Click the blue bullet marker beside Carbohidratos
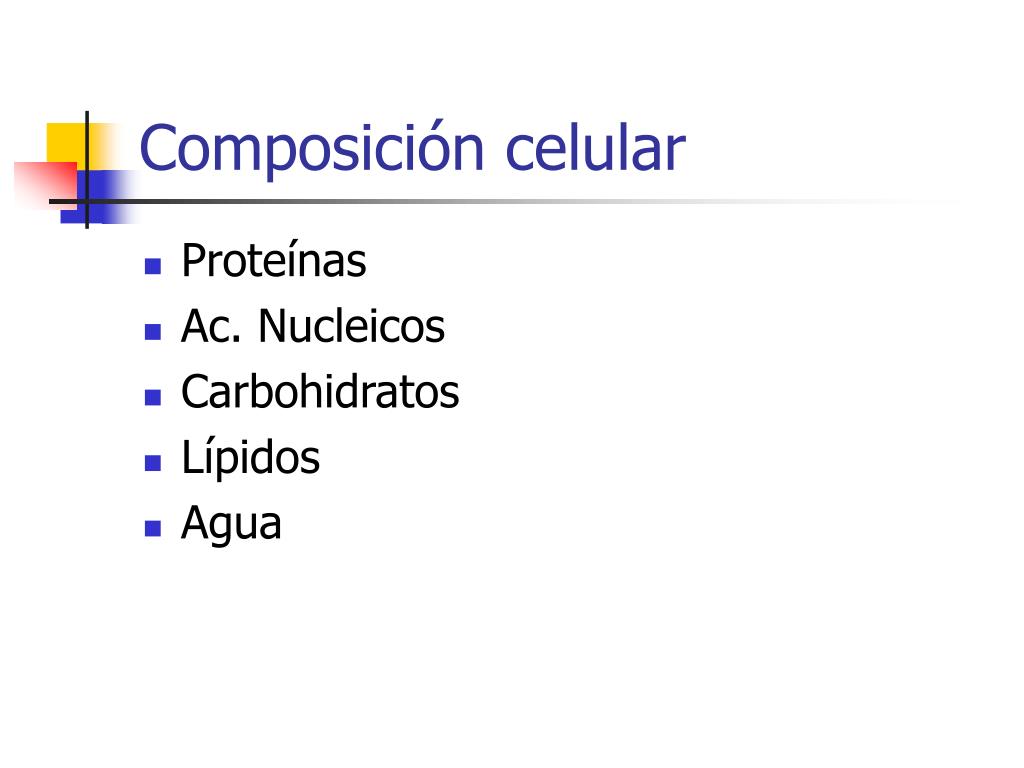Image resolution: width=1024 pixels, height=768 pixels. pyautogui.click(x=153, y=397)
